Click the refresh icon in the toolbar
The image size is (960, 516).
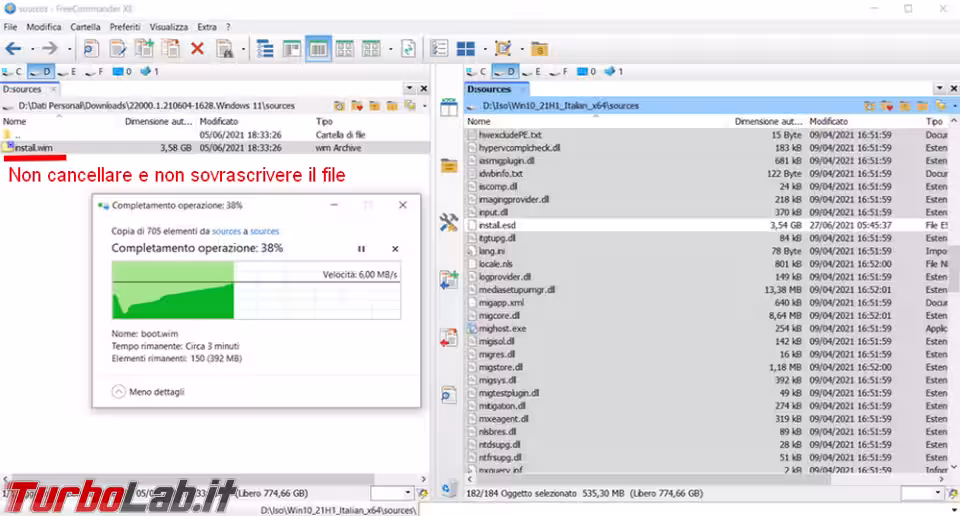[x=408, y=48]
